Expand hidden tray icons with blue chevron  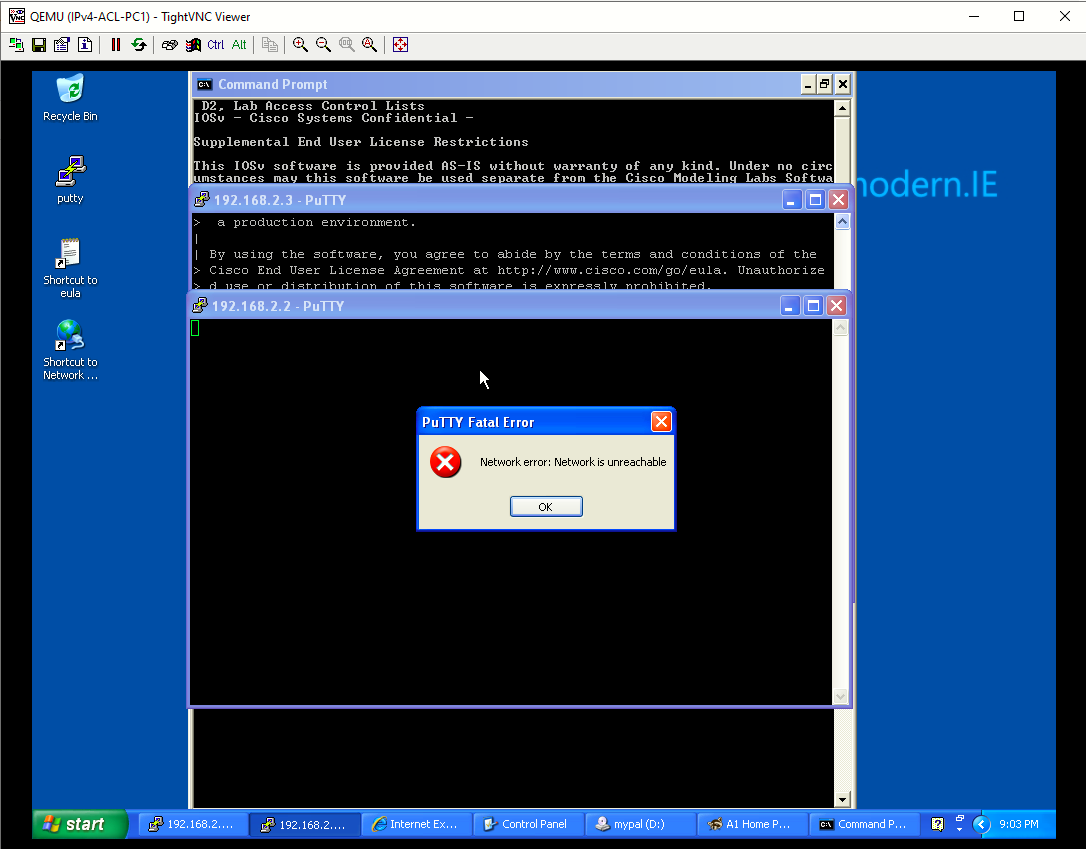tap(981, 824)
